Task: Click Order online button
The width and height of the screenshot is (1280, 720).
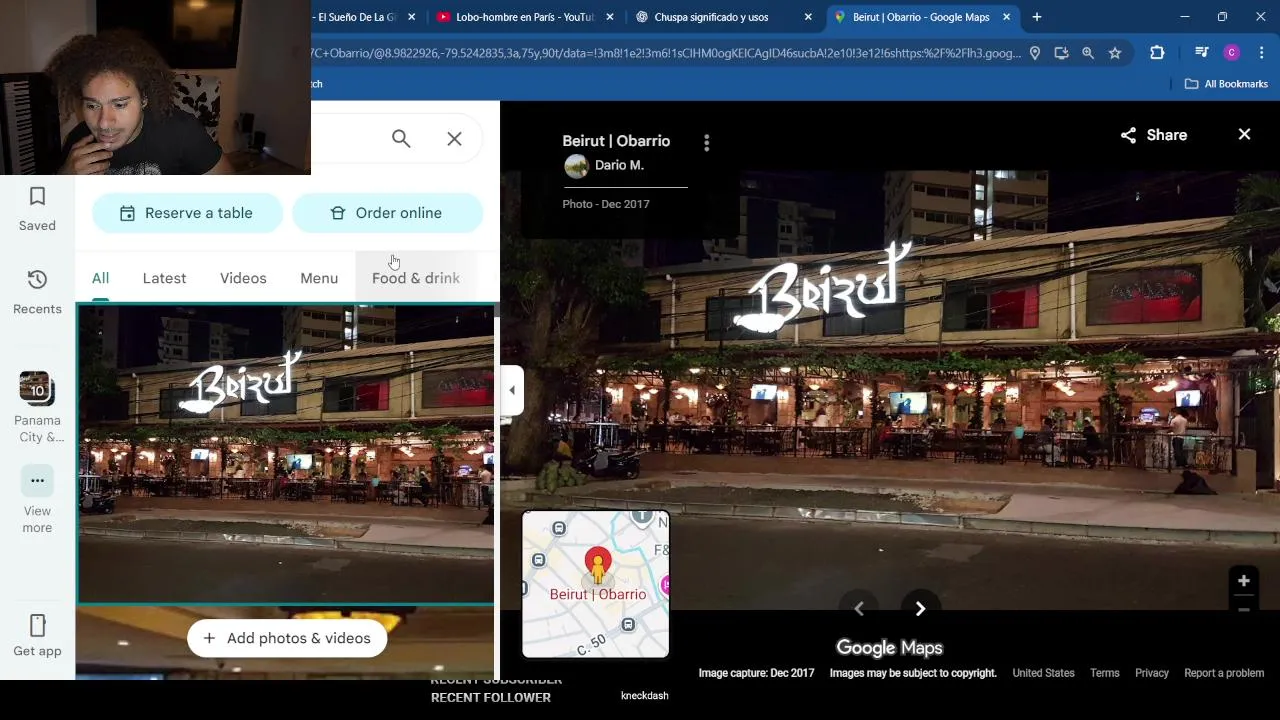Action: pyautogui.click(x=387, y=213)
